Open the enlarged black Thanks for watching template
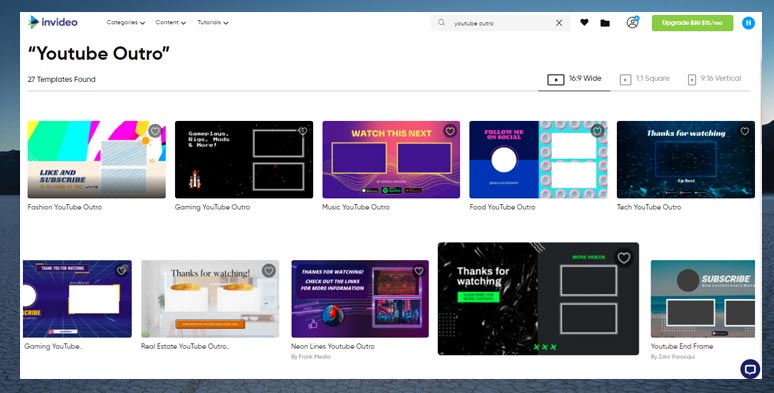 [x=538, y=299]
